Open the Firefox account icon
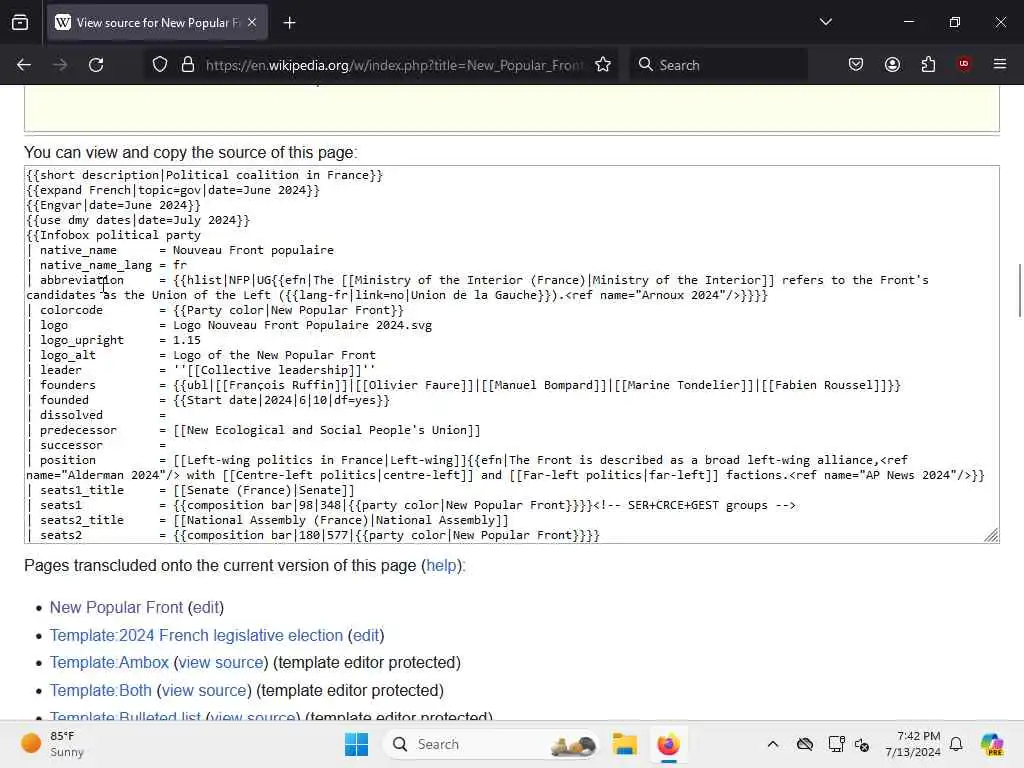Image resolution: width=1024 pixels, height=768 pixels. point(892,65)
